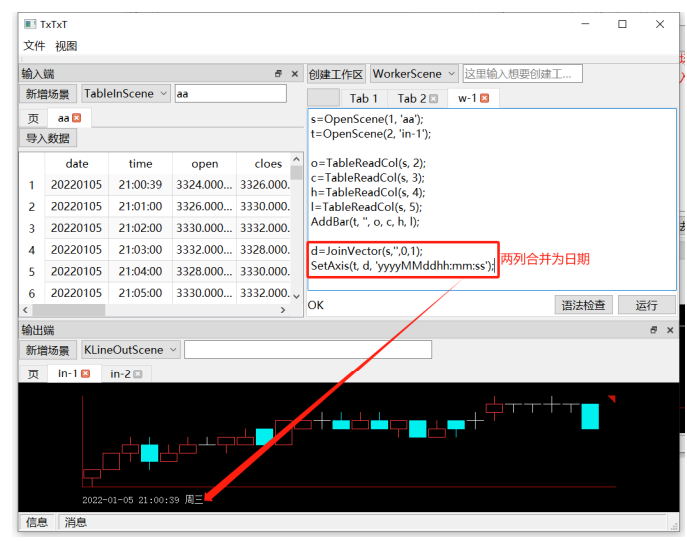Image resolution: width=687 pixels, height=541 pixels.
Task: Switch to the 页 tab in 输入端
Action: 33,118
